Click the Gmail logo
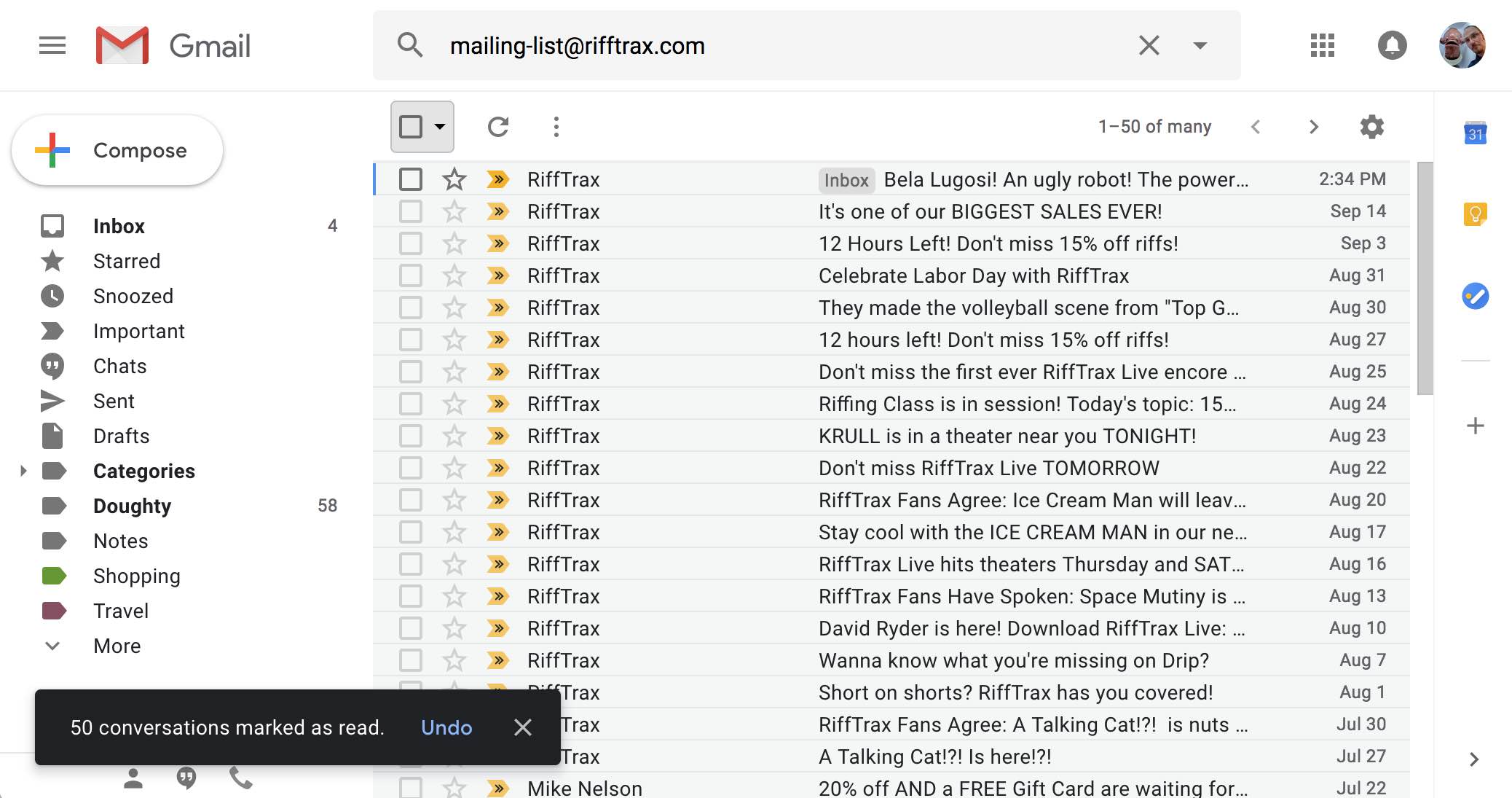 coord(173,46)
